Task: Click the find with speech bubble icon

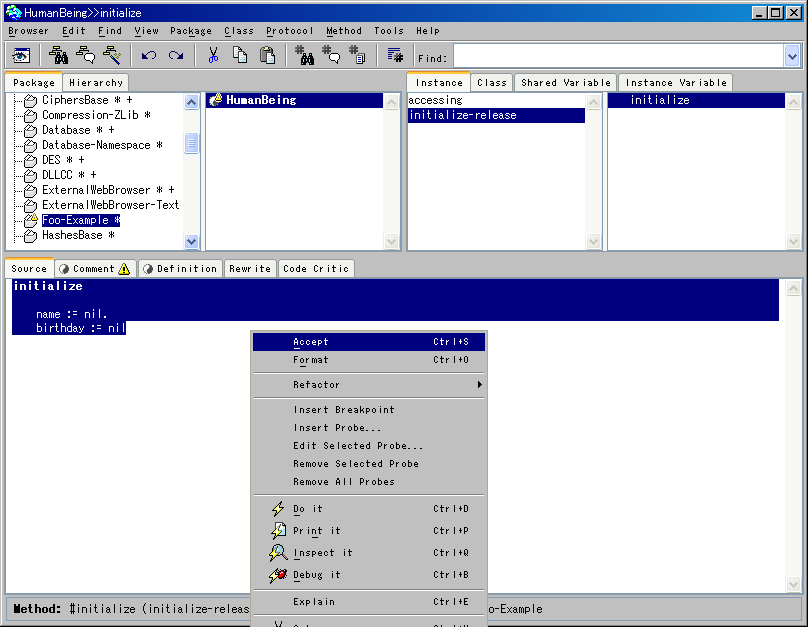Action: coord(85,55)
